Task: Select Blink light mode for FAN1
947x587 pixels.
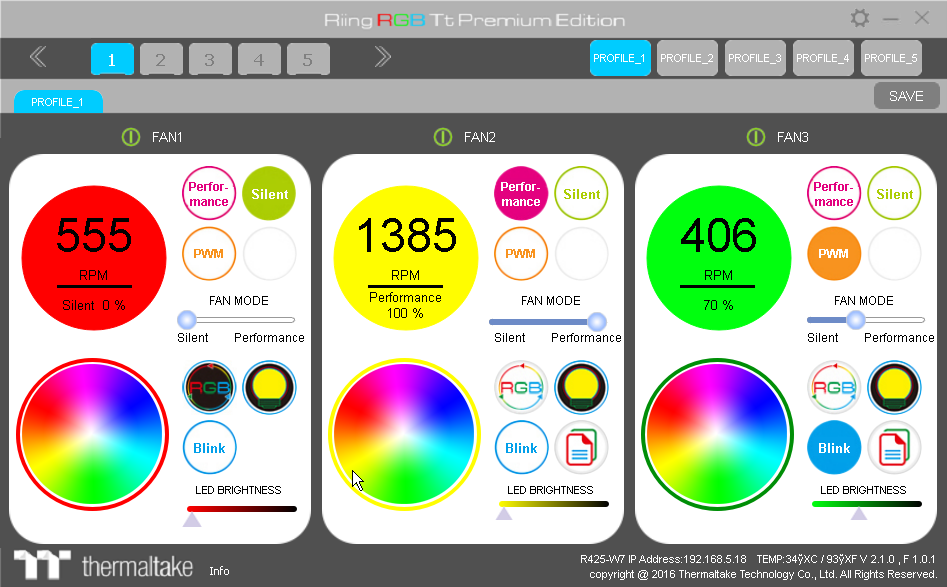Action: point(209,447)
